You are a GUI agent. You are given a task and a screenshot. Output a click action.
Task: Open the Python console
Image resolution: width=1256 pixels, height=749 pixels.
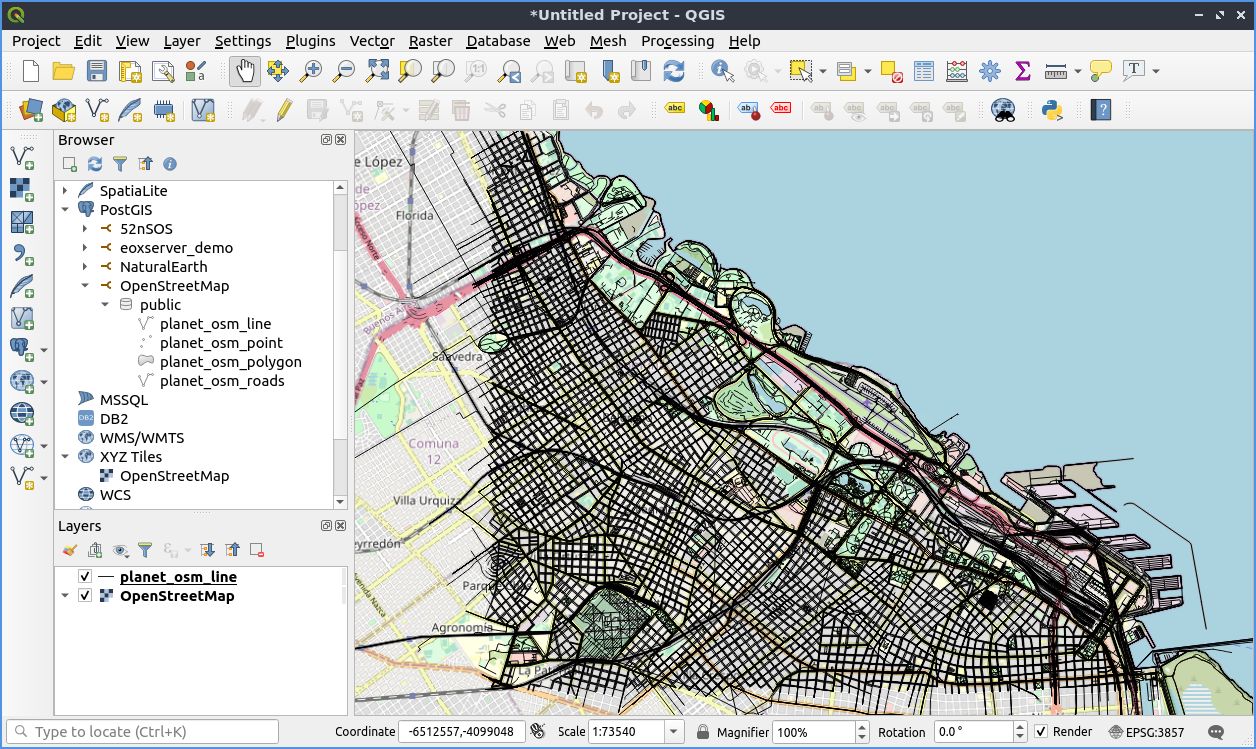coord(1052,109)
